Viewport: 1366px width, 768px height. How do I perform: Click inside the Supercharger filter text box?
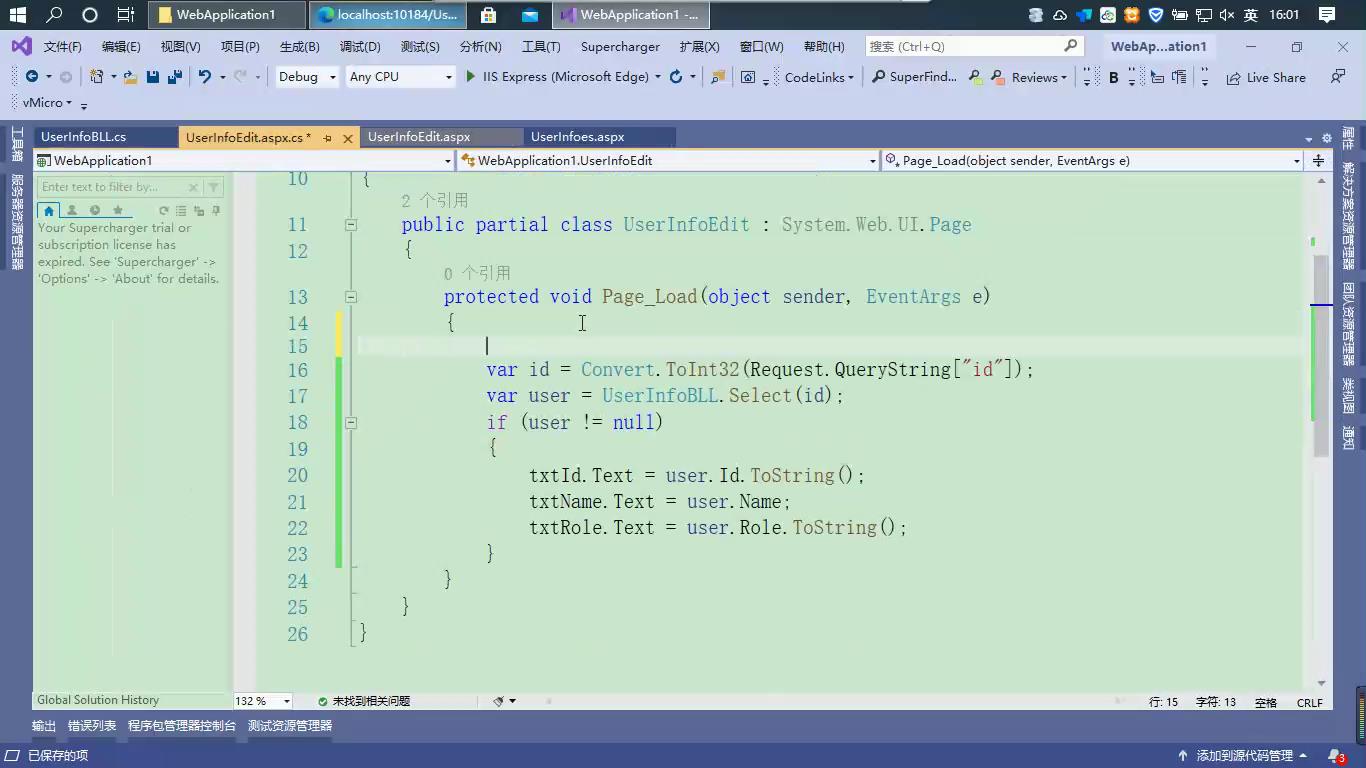click(112, 187)
